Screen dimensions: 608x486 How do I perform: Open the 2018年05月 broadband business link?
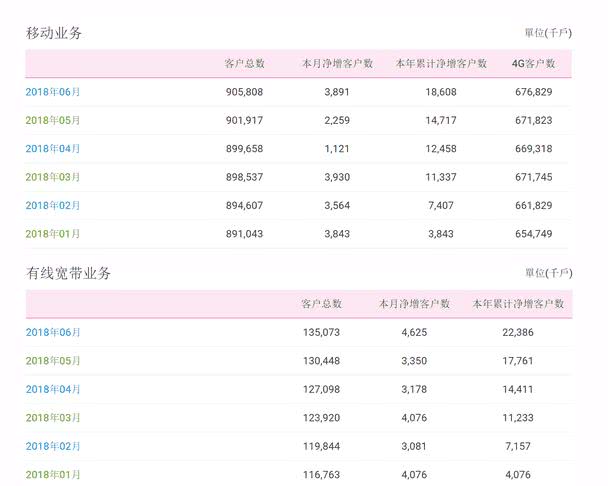pos(53,361)
